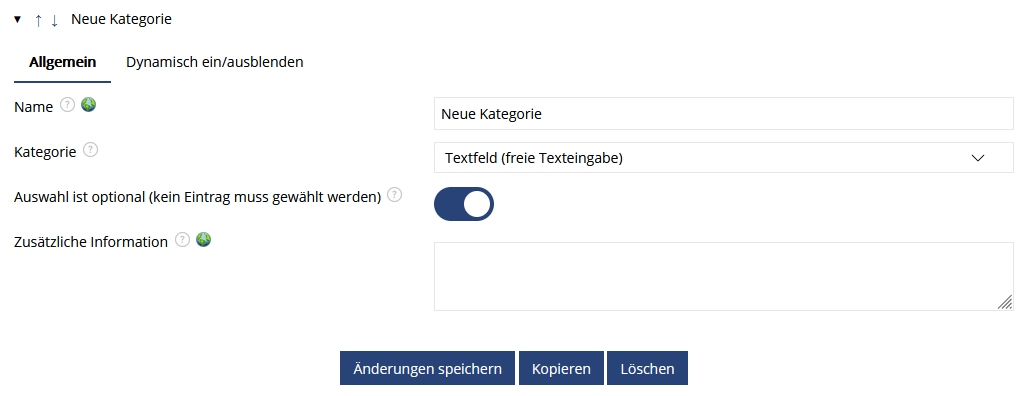Click the chevron arrow in Kategorie dropdown

978,158
